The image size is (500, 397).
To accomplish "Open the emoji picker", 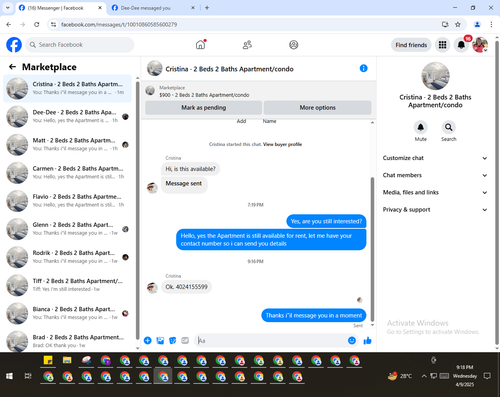I will pos(352,340).
